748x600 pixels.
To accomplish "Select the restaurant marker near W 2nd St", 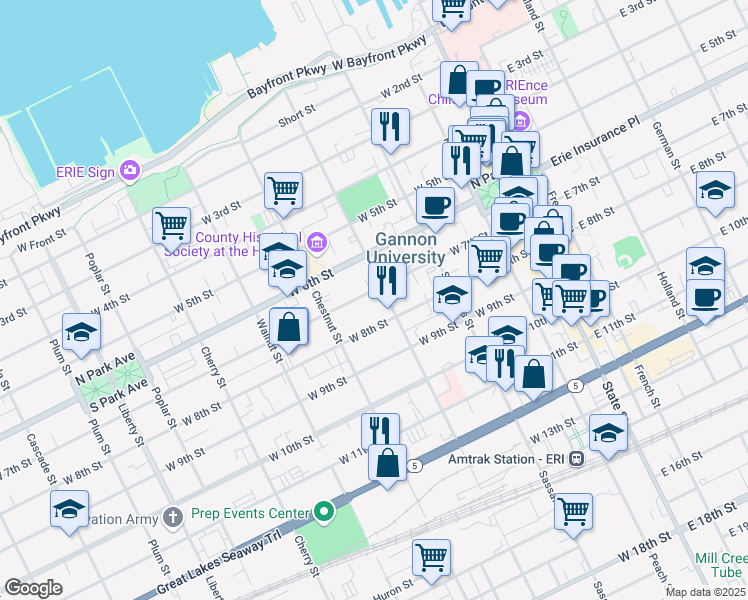I will tap(391, 128).
